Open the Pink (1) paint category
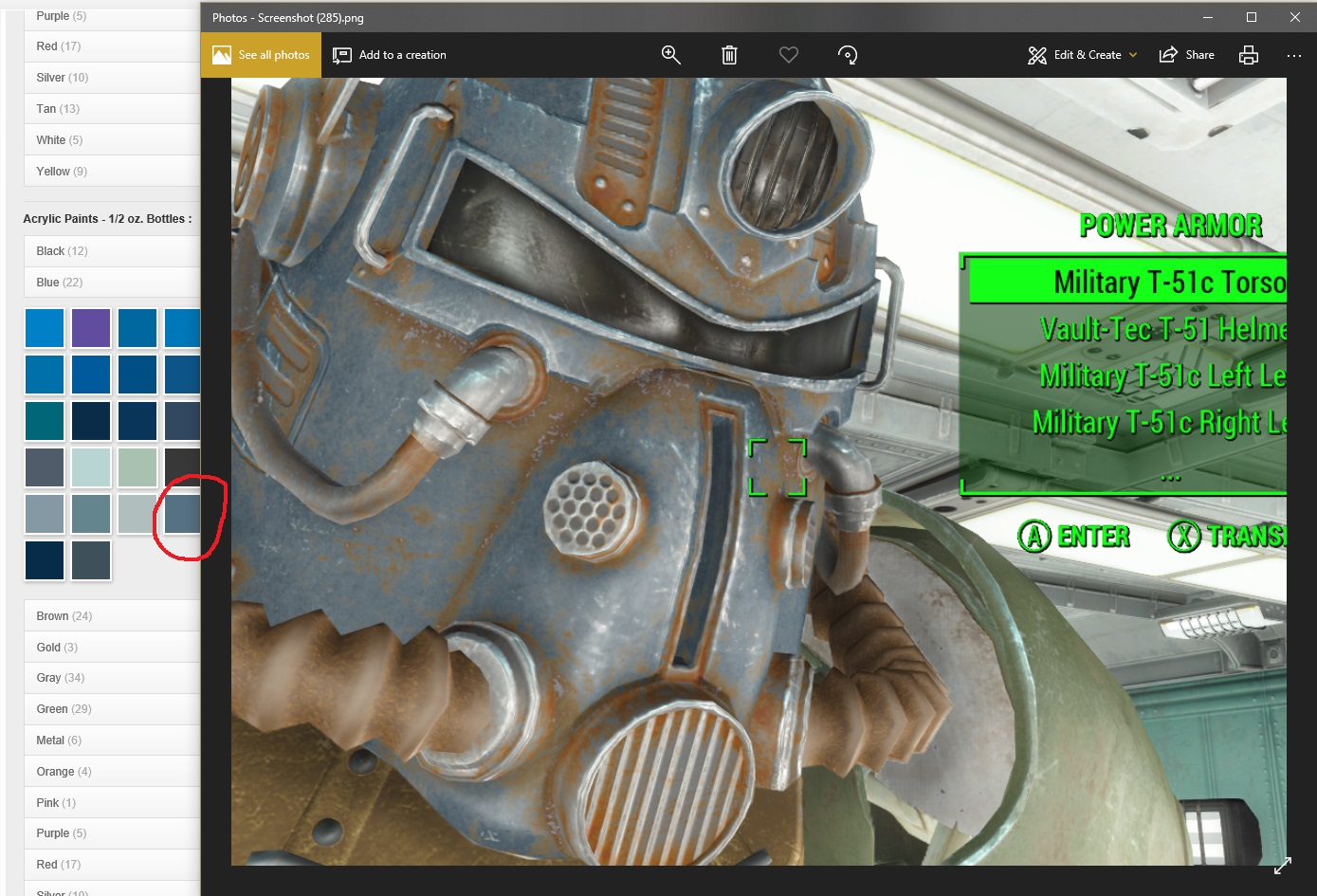Viewport: 1317px width, 896px height. [x=112, y=803]
